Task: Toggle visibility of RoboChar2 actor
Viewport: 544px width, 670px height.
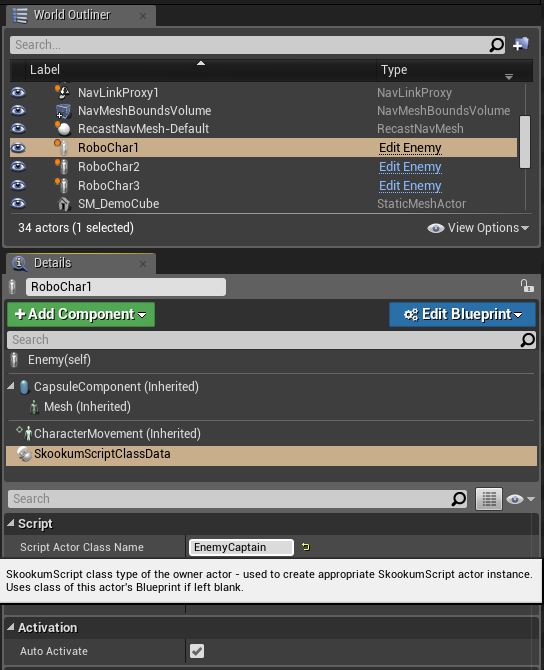Action: click(x=18, y=166)
